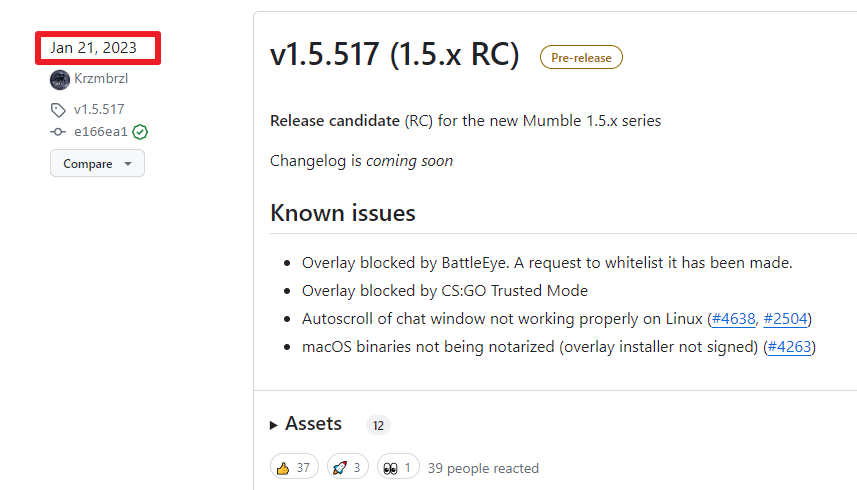Viewport: 857px width, 490px height.
Task: Open Krzmbrzl's user profile link
Action: point(101,79)
